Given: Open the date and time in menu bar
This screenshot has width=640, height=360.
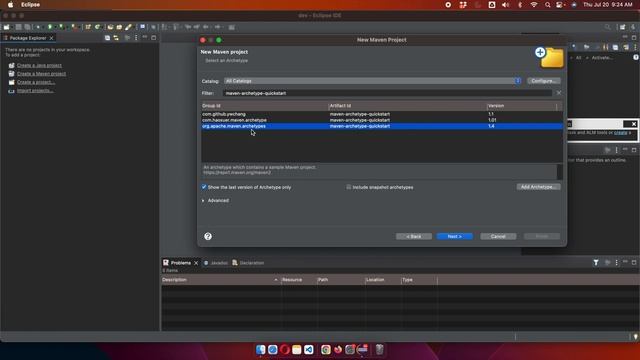Looking at the screenshot, I should point(608,4).
